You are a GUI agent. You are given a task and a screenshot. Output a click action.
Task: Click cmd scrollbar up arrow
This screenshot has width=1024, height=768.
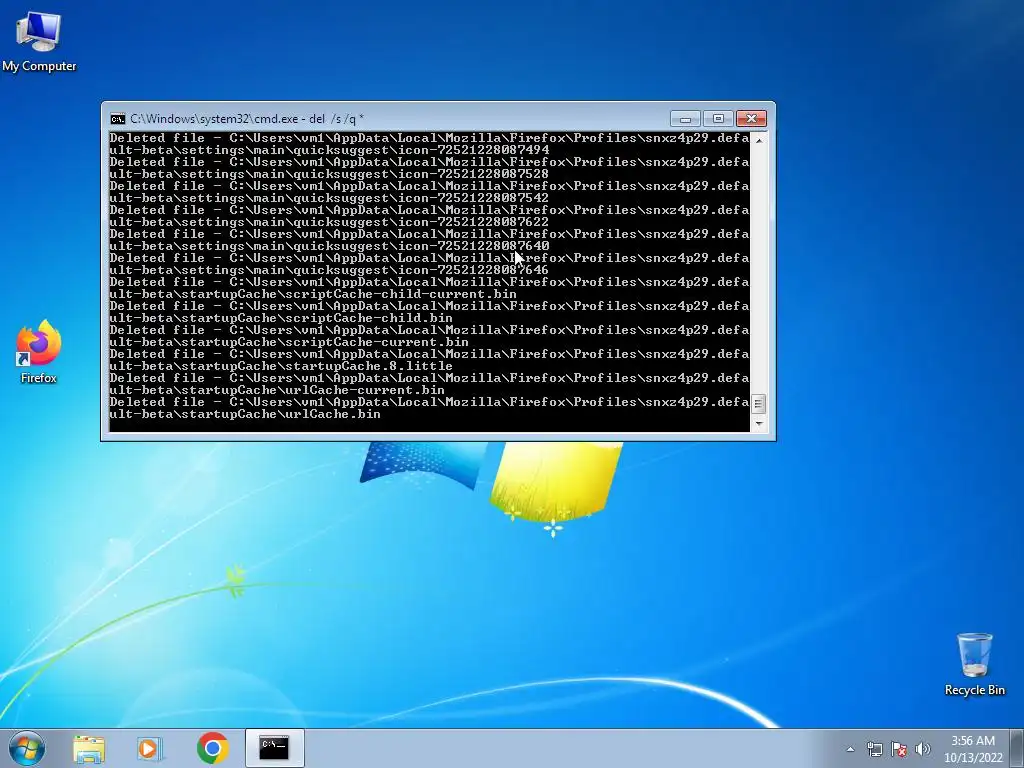coord(758,140)
